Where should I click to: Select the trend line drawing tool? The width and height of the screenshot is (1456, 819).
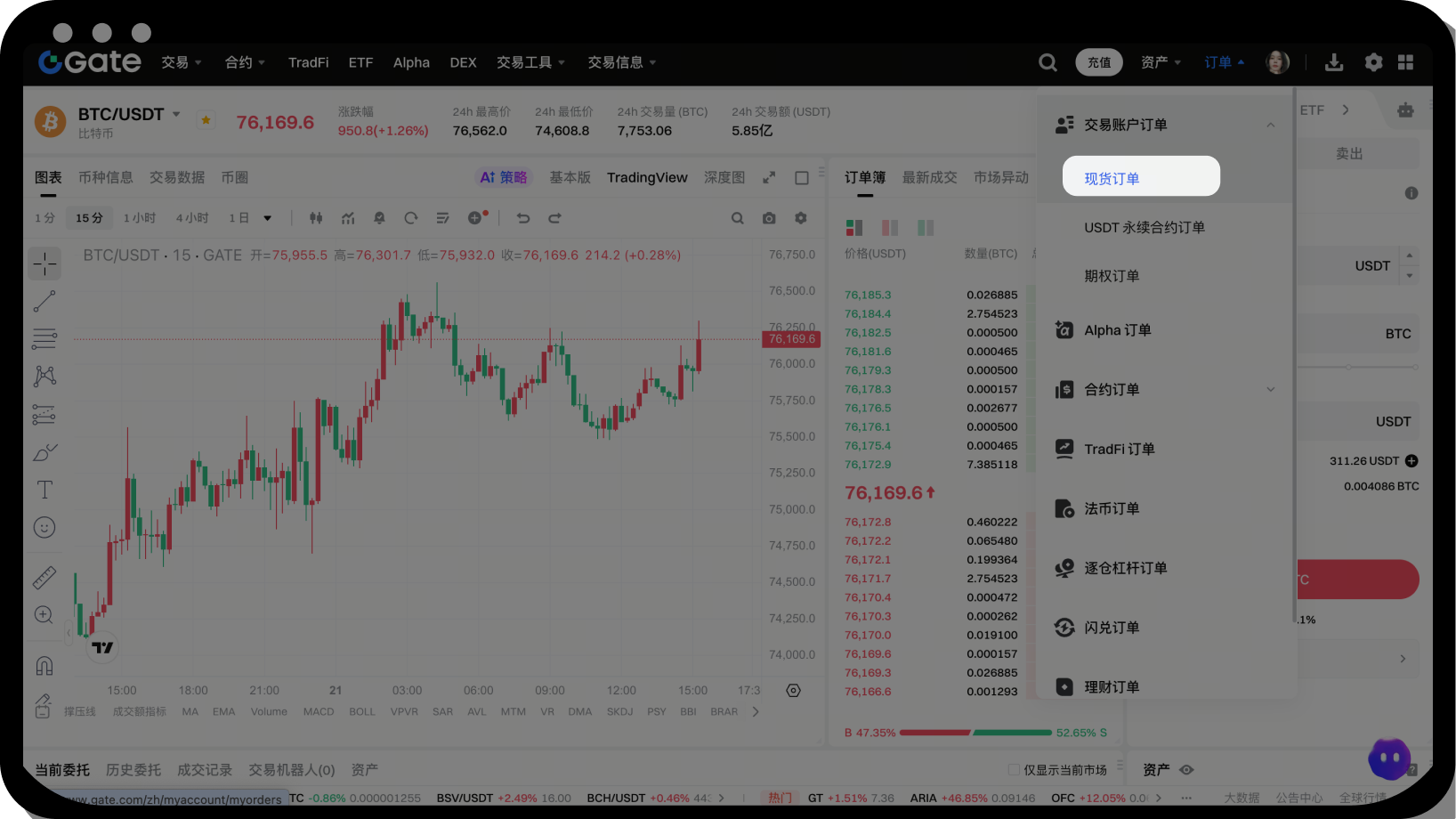click(x=44, y=302)
